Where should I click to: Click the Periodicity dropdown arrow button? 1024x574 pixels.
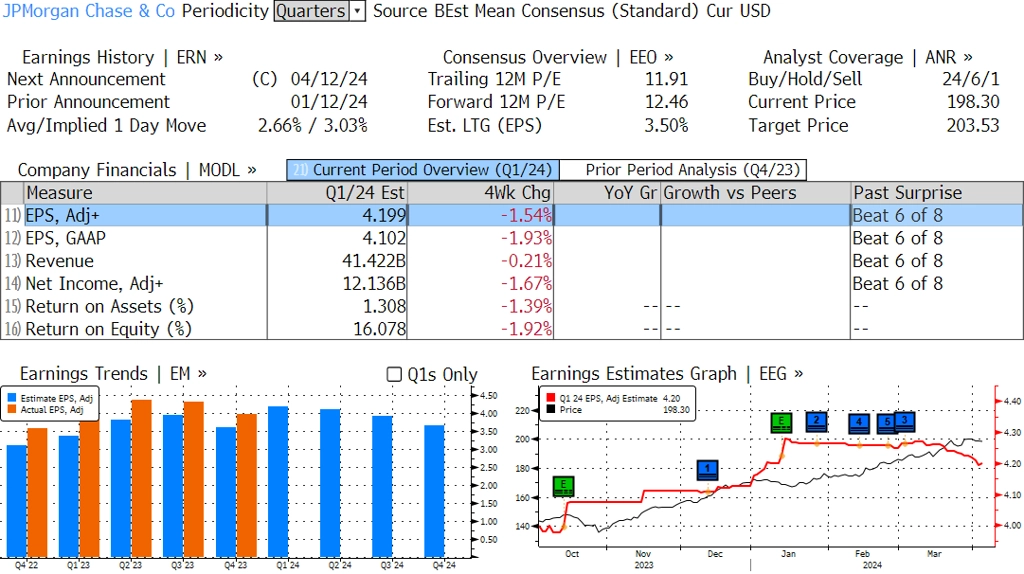click(357, 11)
